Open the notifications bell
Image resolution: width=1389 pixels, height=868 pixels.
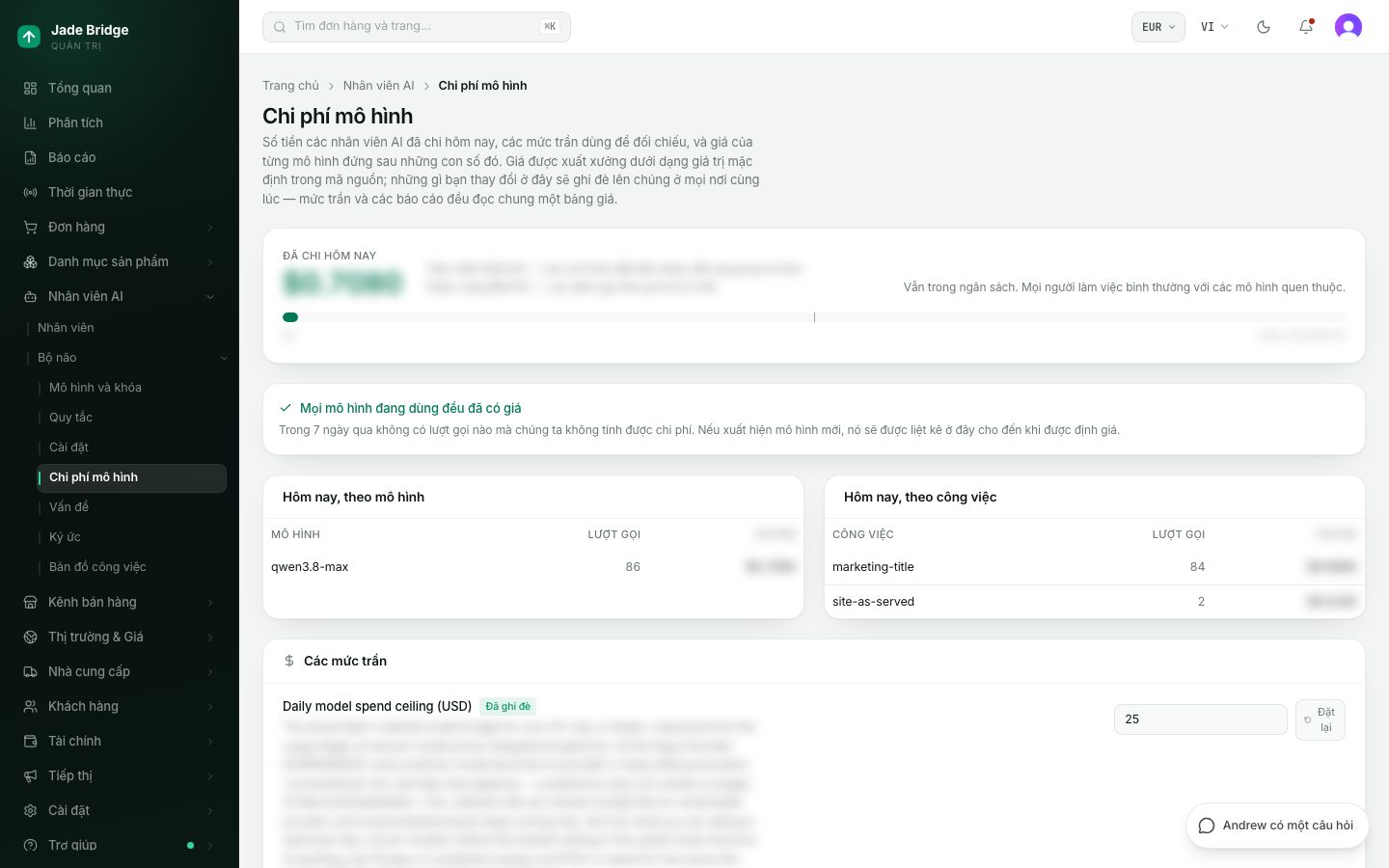point(1306,27)
